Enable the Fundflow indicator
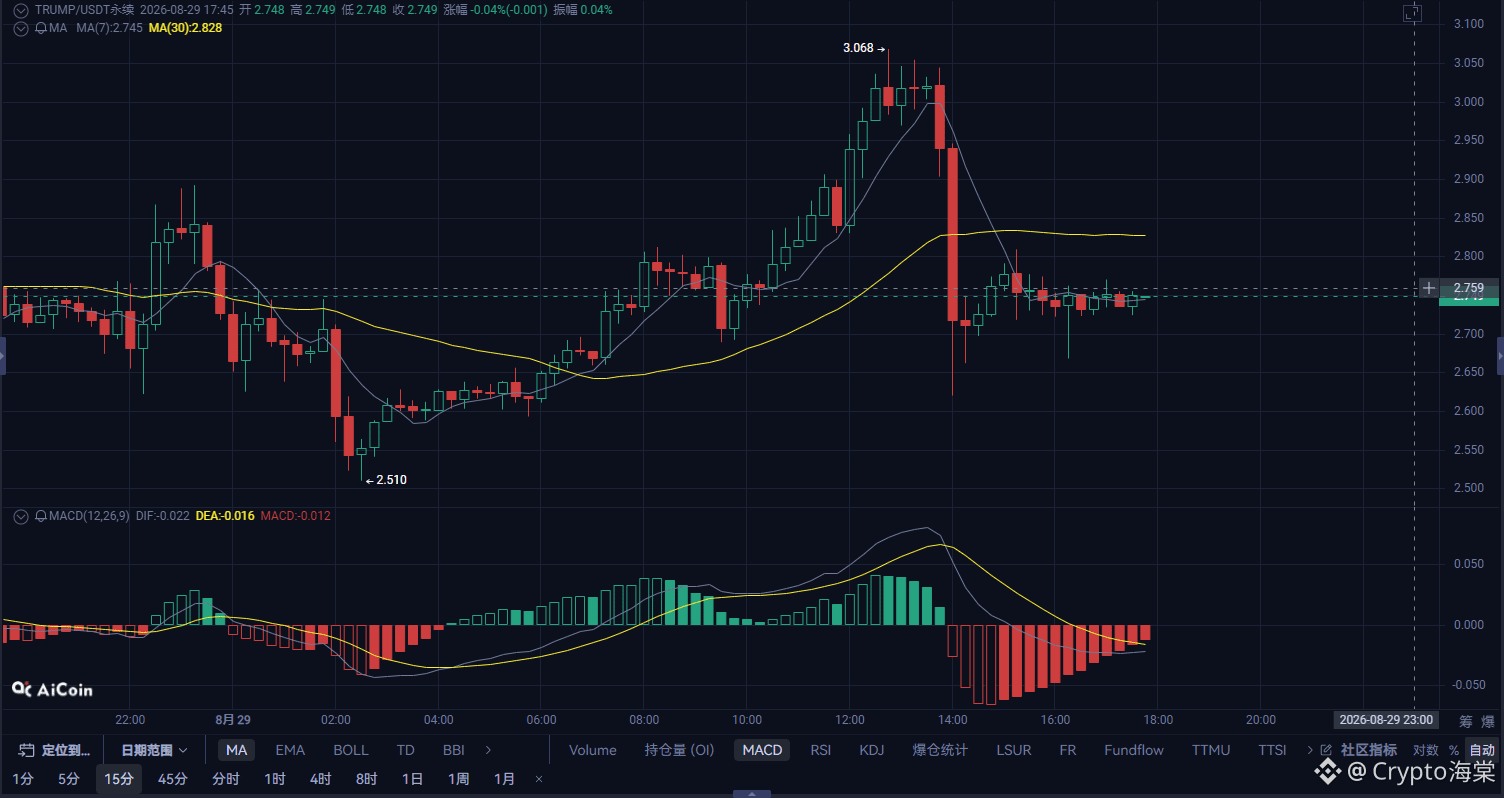 pyautogui.click(x=1134, y=750)
